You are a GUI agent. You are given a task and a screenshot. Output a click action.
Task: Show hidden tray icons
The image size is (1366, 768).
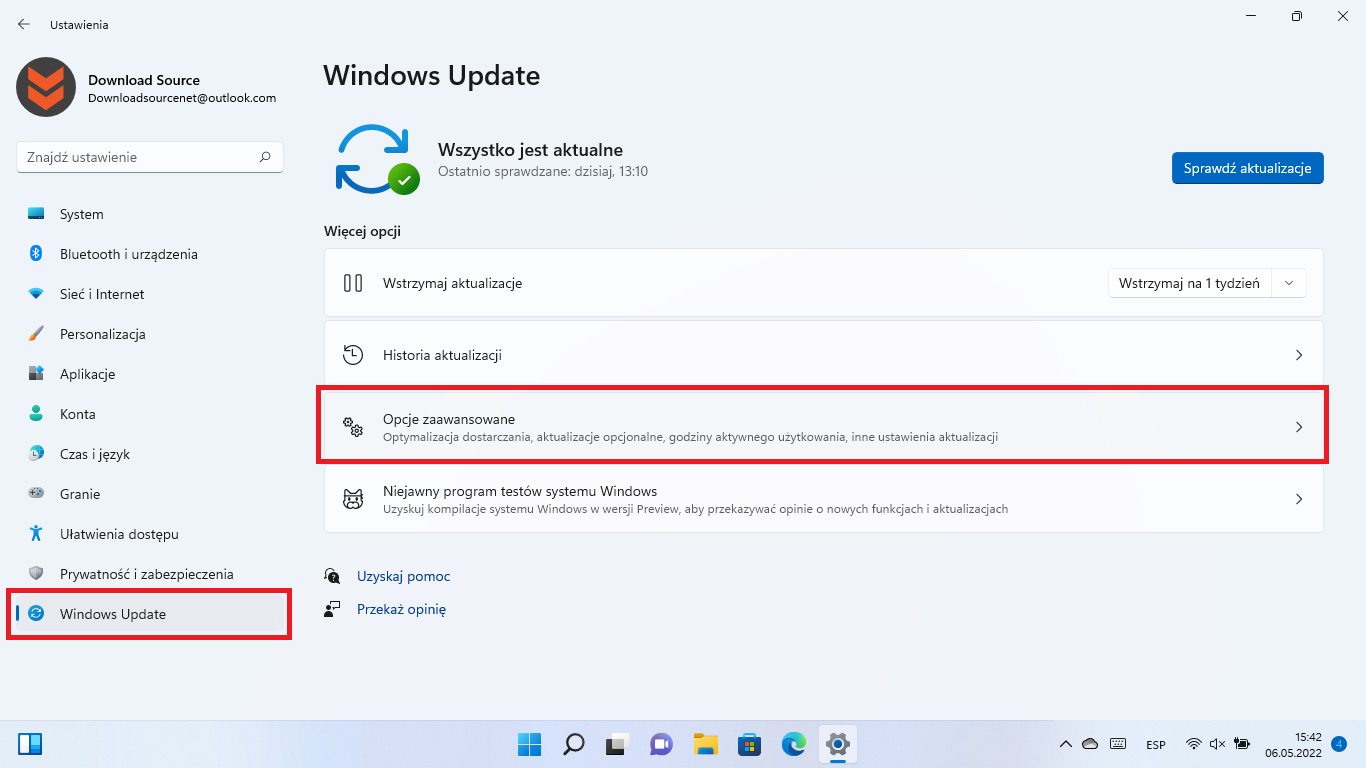point(1066,744)
